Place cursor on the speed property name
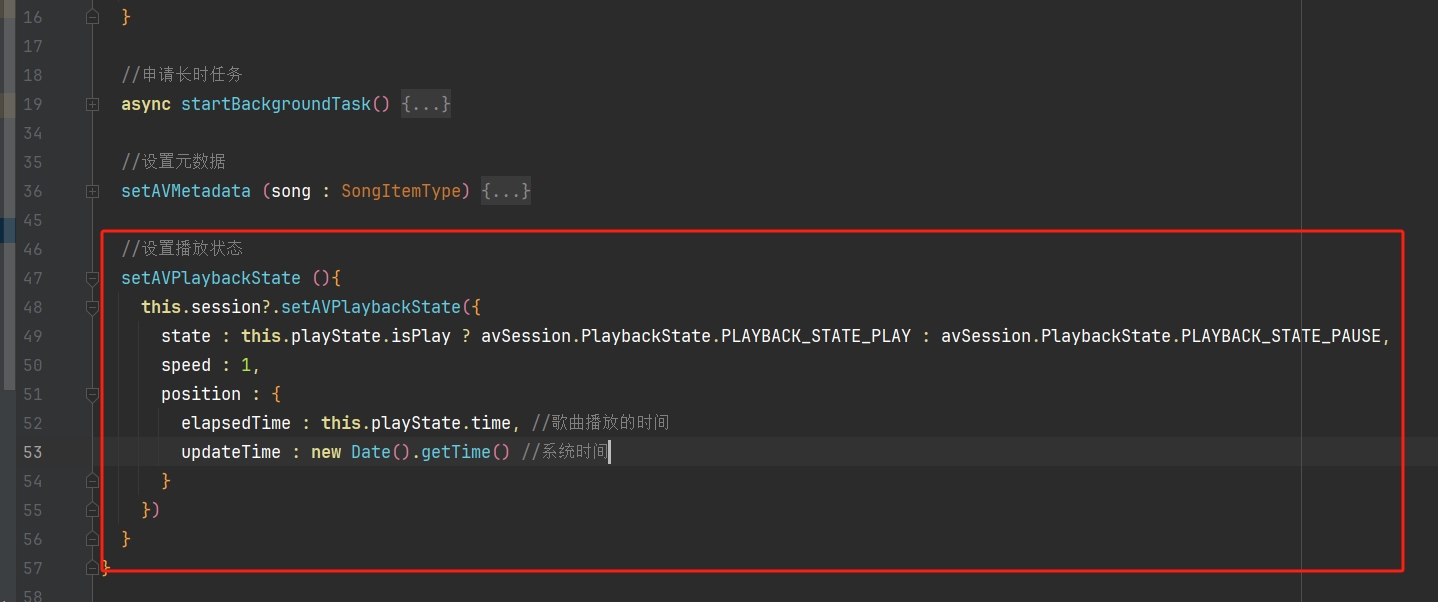1438x602 pixels. click(x=186, y=365)
